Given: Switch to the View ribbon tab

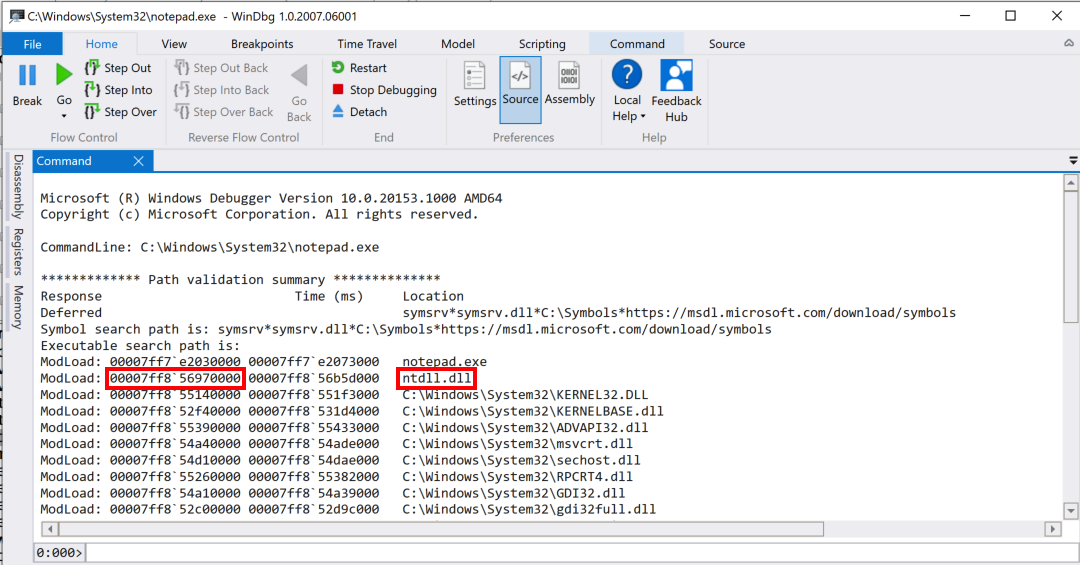Looking at the screenshot, I should coord(174,43).
